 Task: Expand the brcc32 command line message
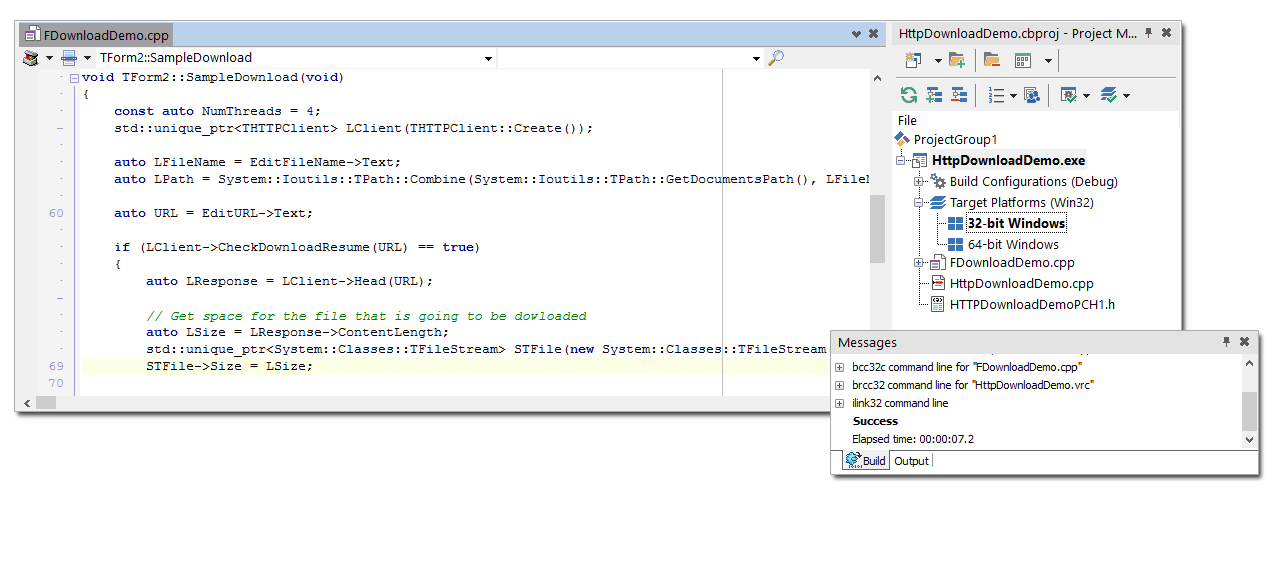click(x=839, y=386)
